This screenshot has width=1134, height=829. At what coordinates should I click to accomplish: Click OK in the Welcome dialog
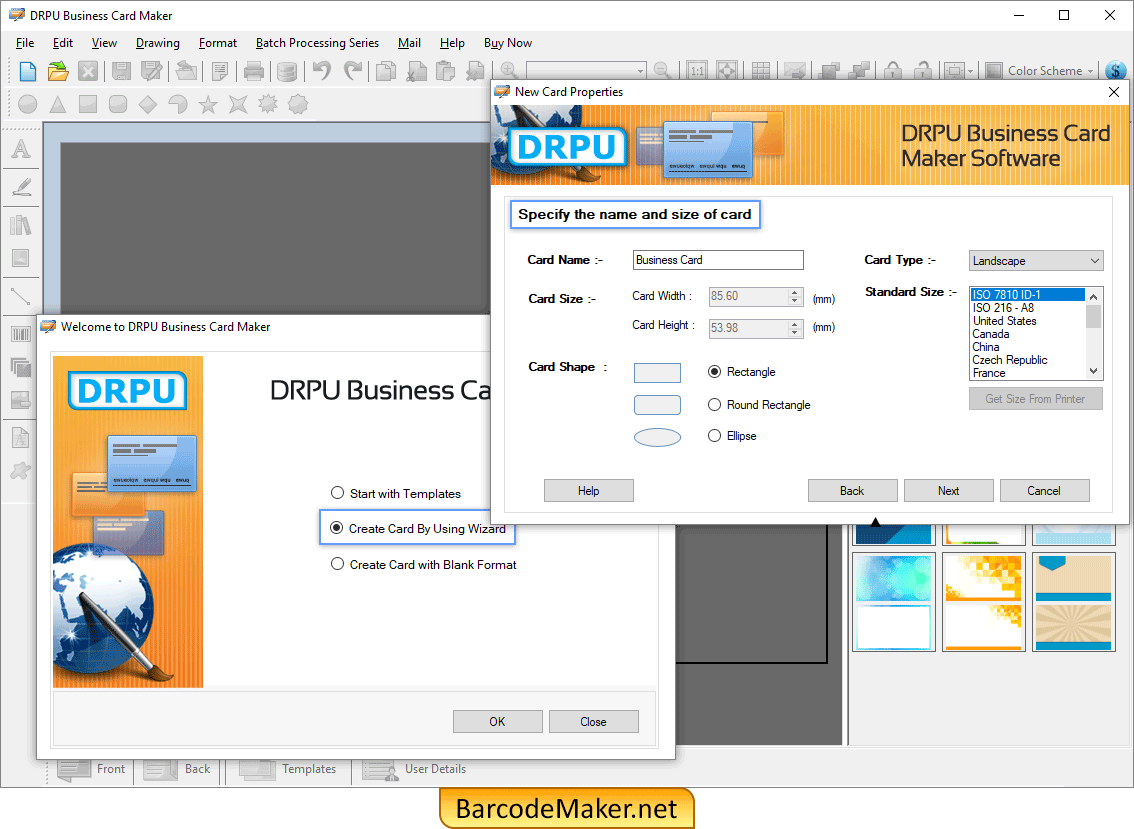pos(498,721)
